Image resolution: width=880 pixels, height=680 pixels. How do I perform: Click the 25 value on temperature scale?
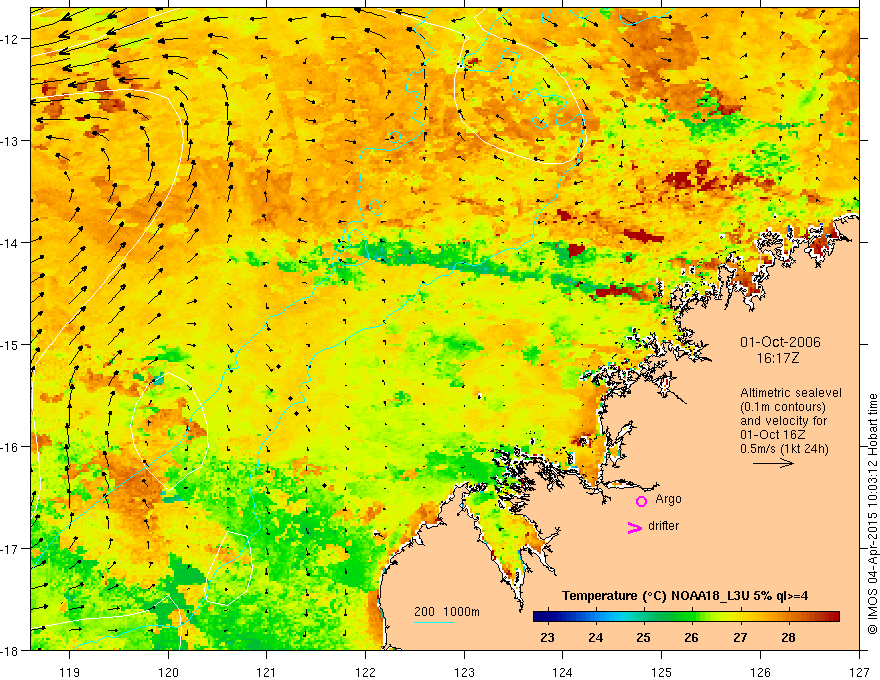(x=644, y=637)
